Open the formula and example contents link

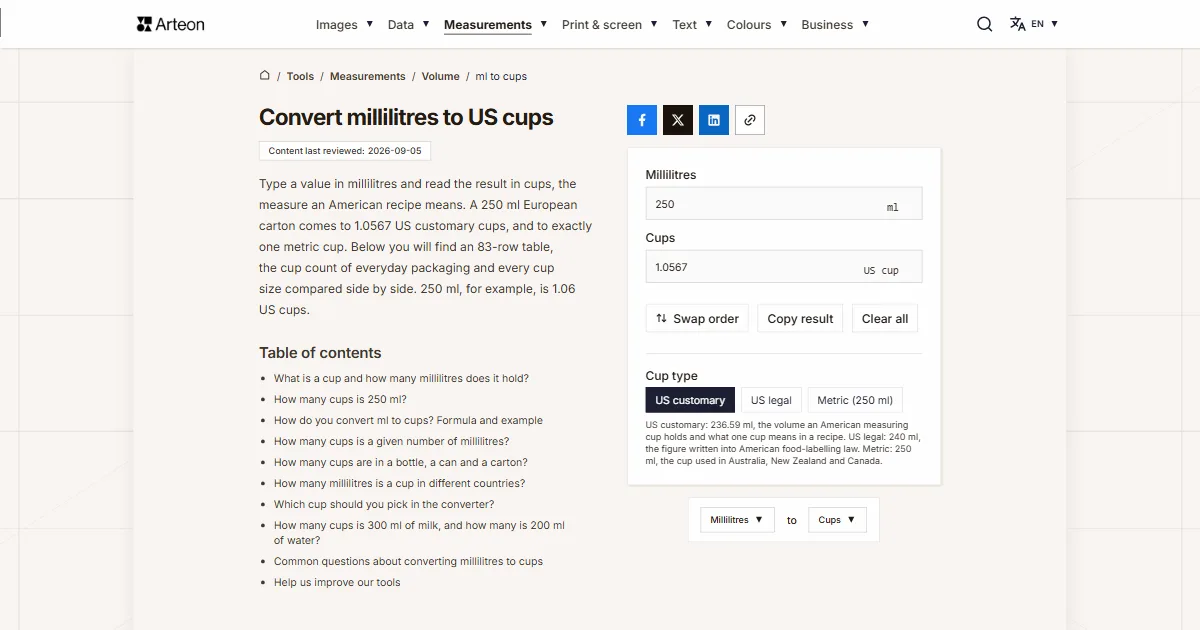(408, 420)
